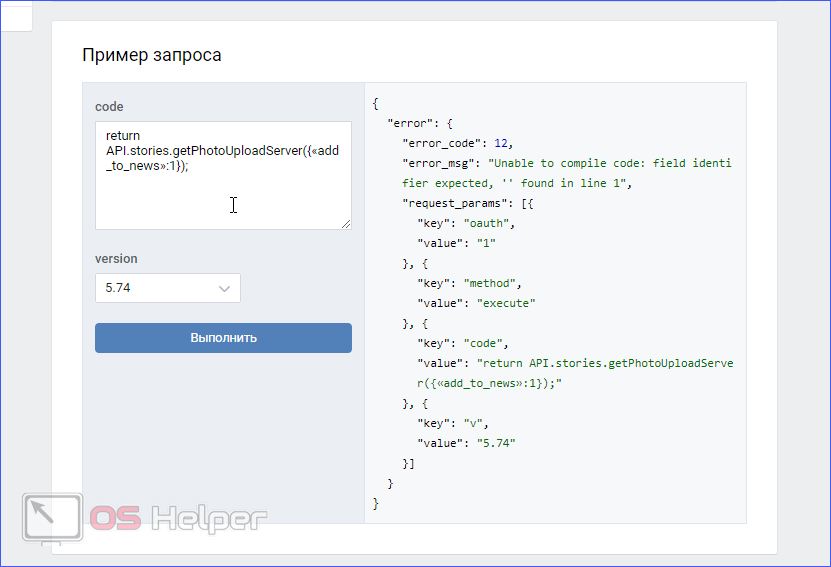
Task: Click the chevron arrow in version selector
Action: [224, 288]
